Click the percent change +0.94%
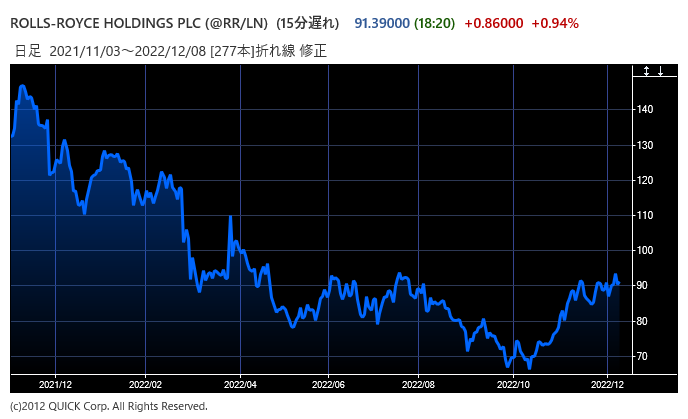The width and height of the screenshot is (688, 419). pyautogui.click(x=555, y=23)
